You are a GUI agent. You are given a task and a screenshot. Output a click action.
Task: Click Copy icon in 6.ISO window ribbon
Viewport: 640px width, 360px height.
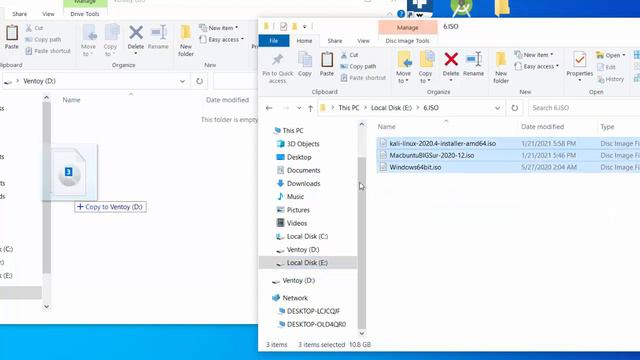point(304,64)
